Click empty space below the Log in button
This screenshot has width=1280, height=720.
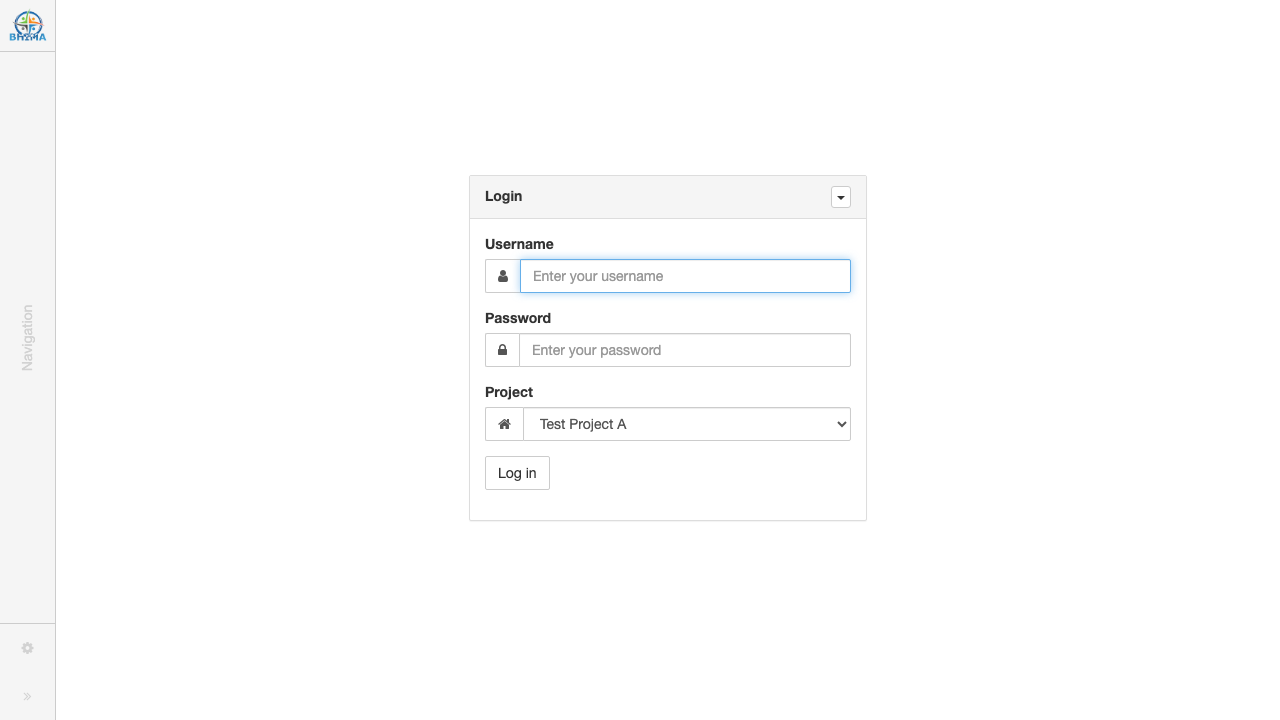[667, 505]
